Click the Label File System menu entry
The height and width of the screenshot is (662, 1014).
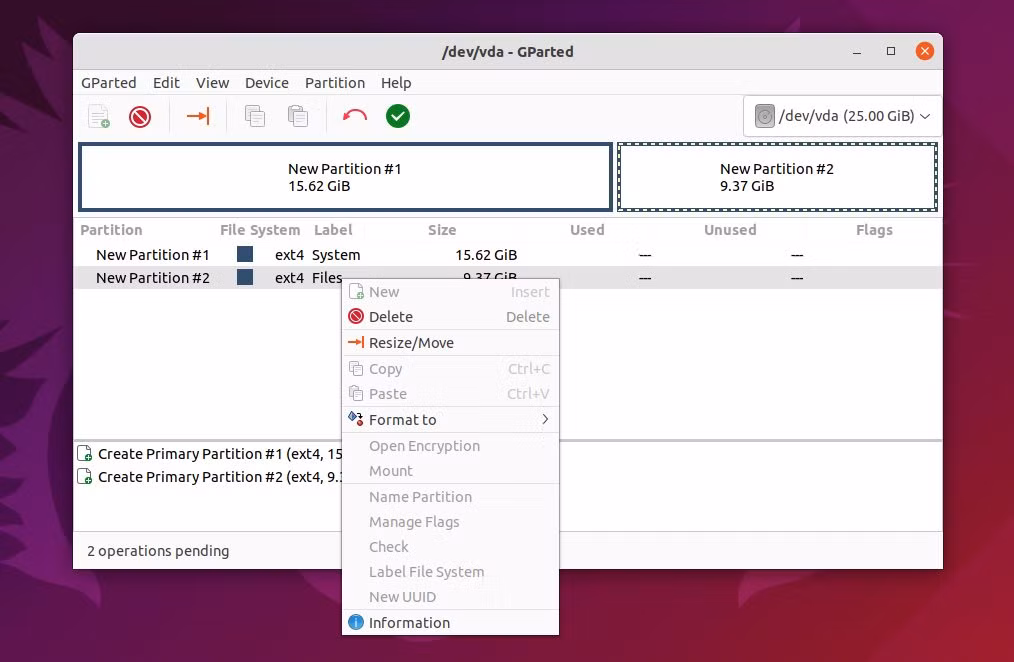coord(450,572)
